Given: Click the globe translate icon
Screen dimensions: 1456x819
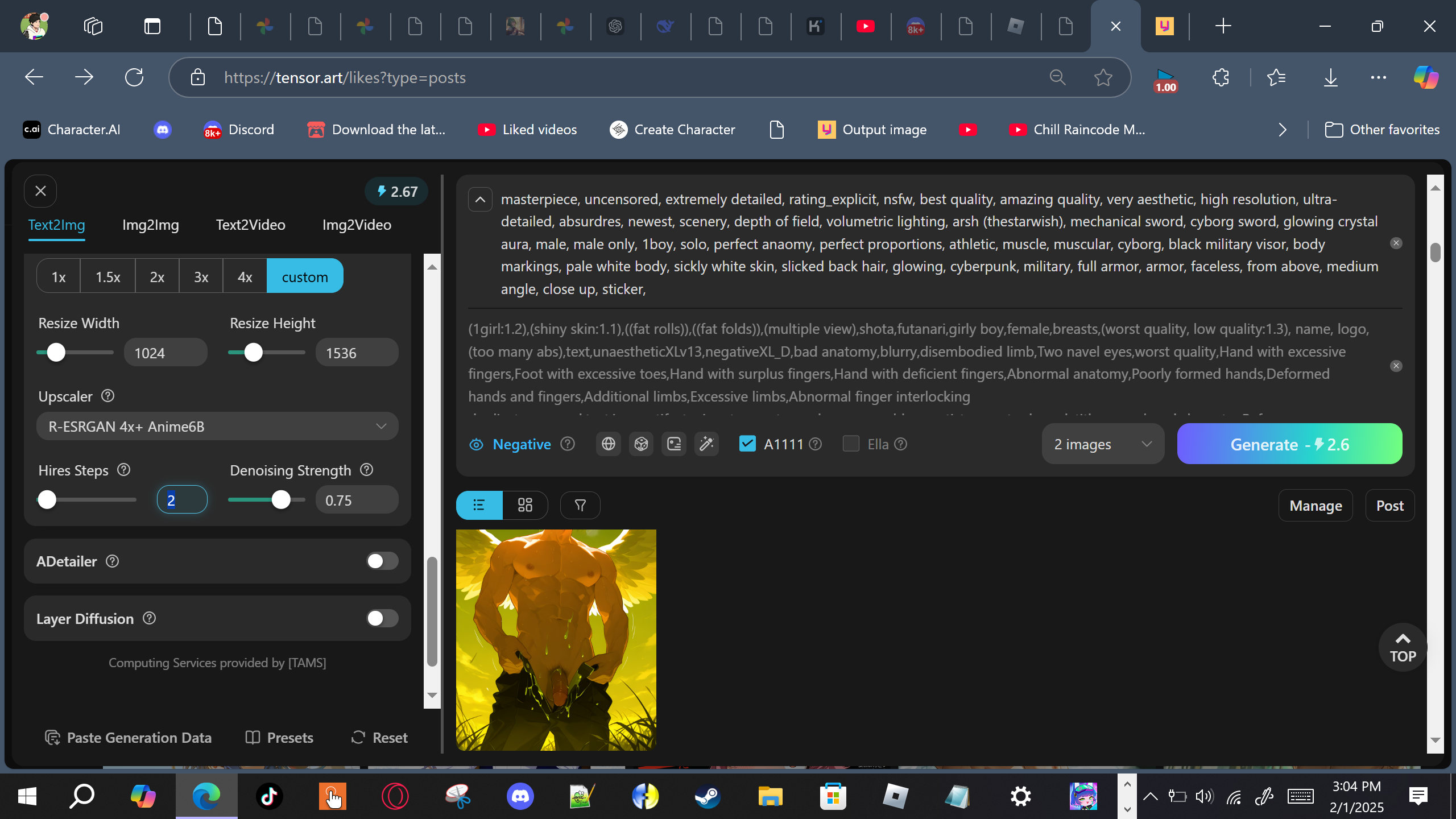Looking at the screenshot, I should tap(608, 444).
